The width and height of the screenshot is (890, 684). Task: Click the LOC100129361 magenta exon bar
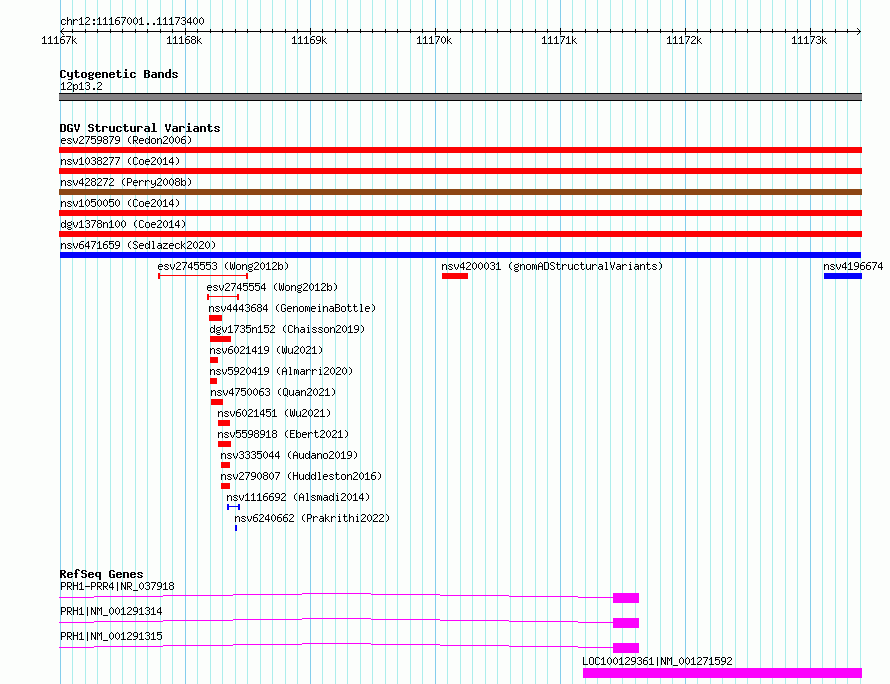(x=723, y=673)
